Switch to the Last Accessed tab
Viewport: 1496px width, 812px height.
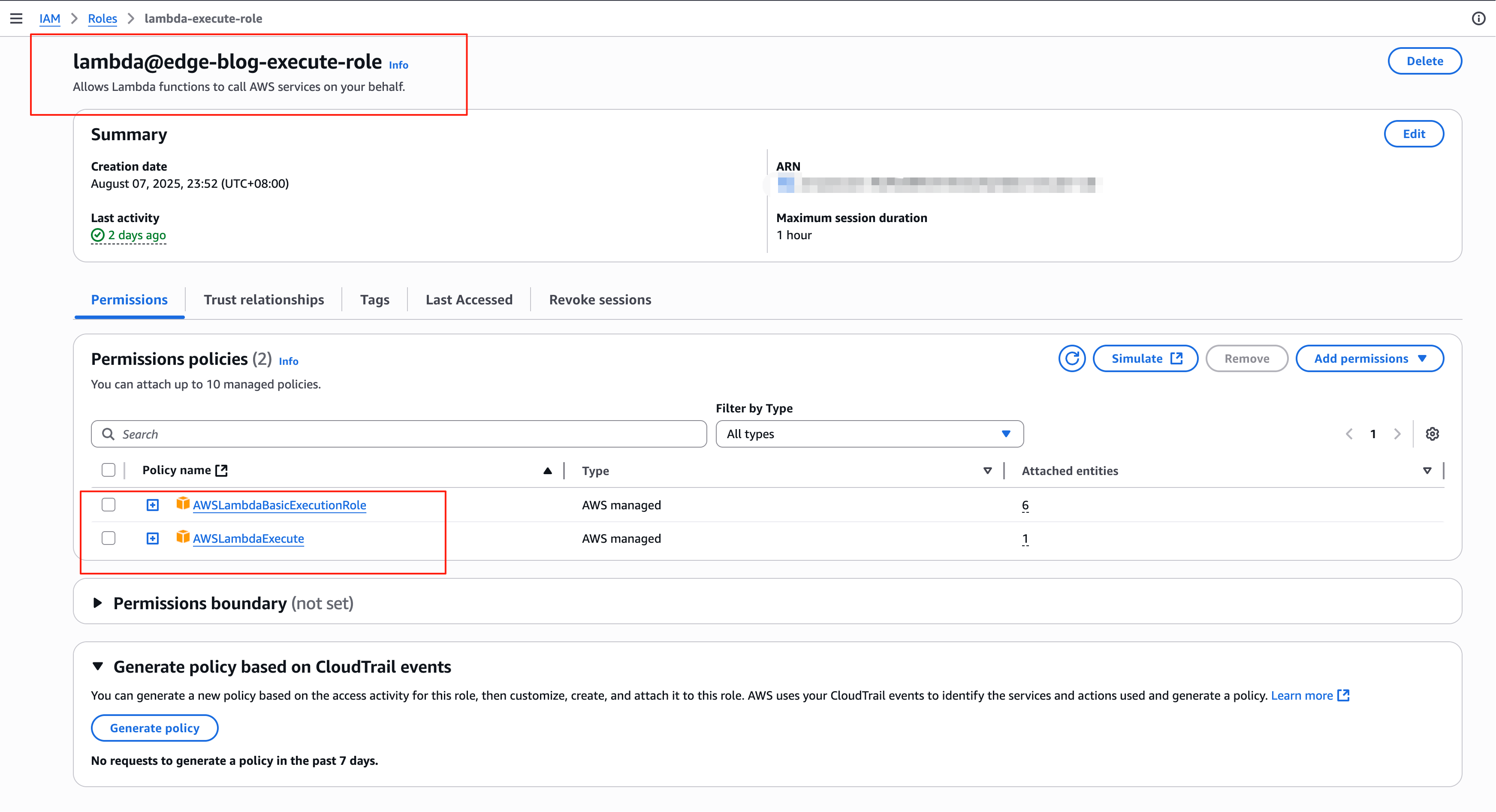pyautogui.click(x=469, y=300)
